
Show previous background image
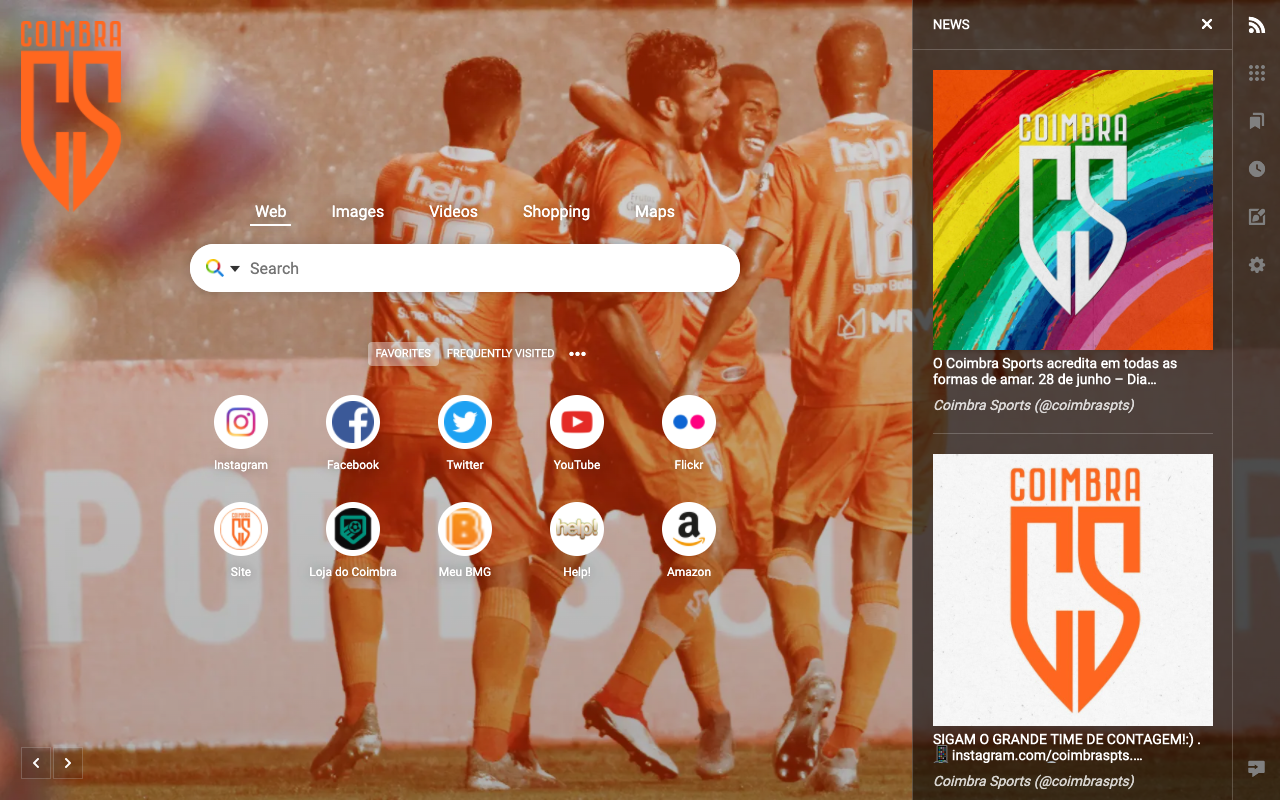[x=36, y=763]
